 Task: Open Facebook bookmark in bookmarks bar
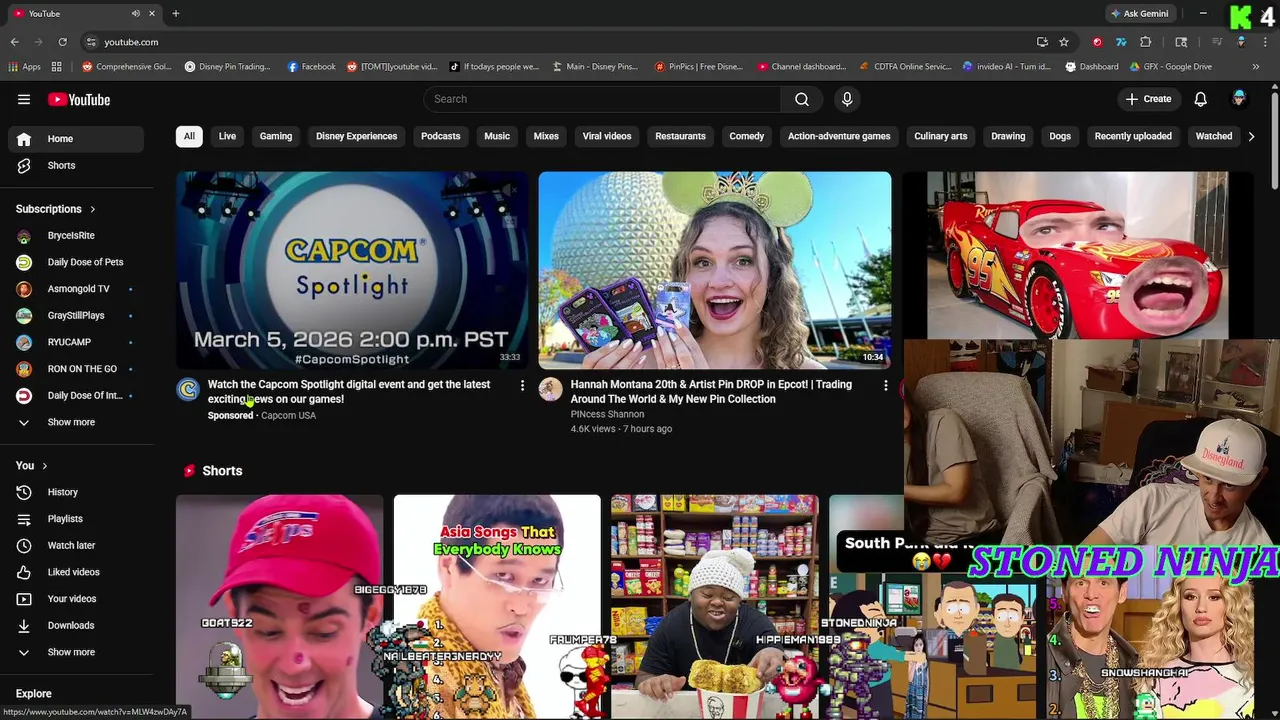(311, 67)
